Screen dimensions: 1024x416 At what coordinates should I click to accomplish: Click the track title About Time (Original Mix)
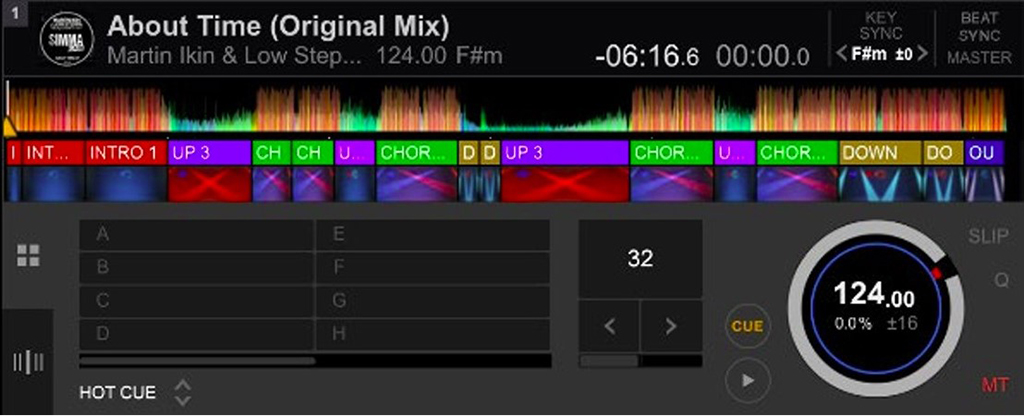pos(278,26)
